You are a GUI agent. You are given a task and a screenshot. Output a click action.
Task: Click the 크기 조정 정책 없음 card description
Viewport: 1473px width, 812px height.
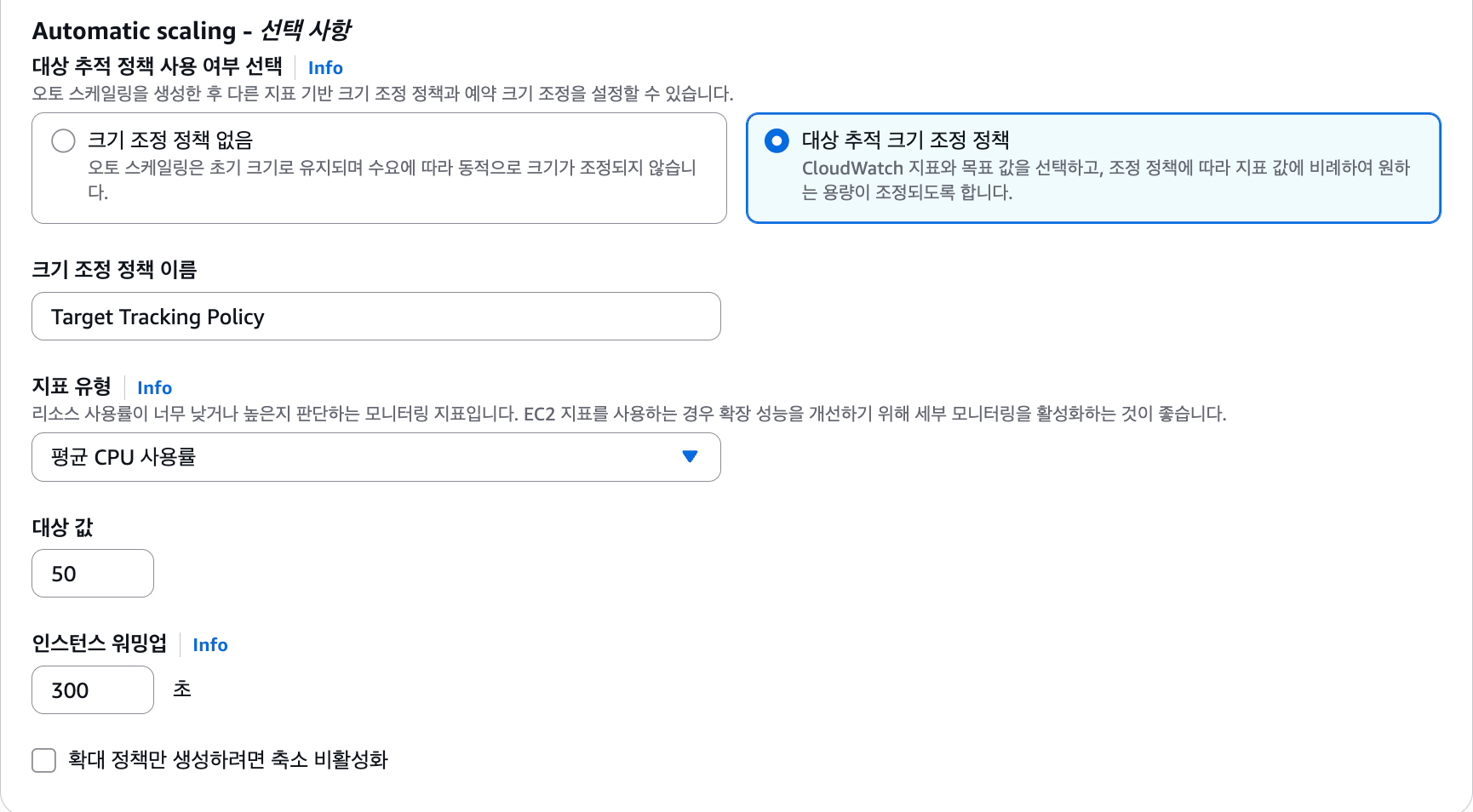pos(392,180)
